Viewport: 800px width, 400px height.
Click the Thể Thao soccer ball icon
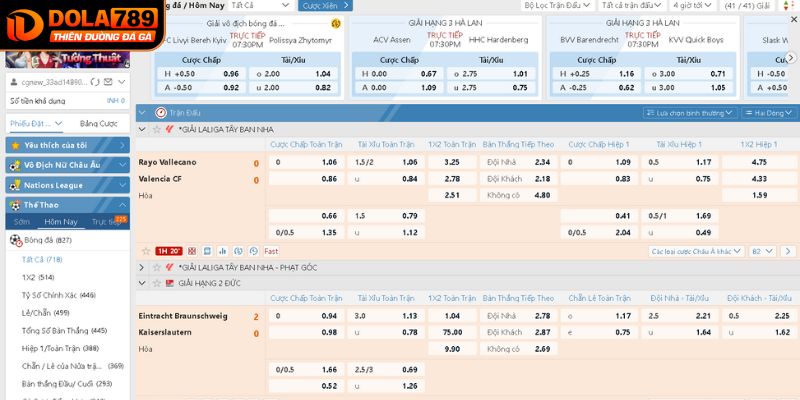click(x=15, y=205)
